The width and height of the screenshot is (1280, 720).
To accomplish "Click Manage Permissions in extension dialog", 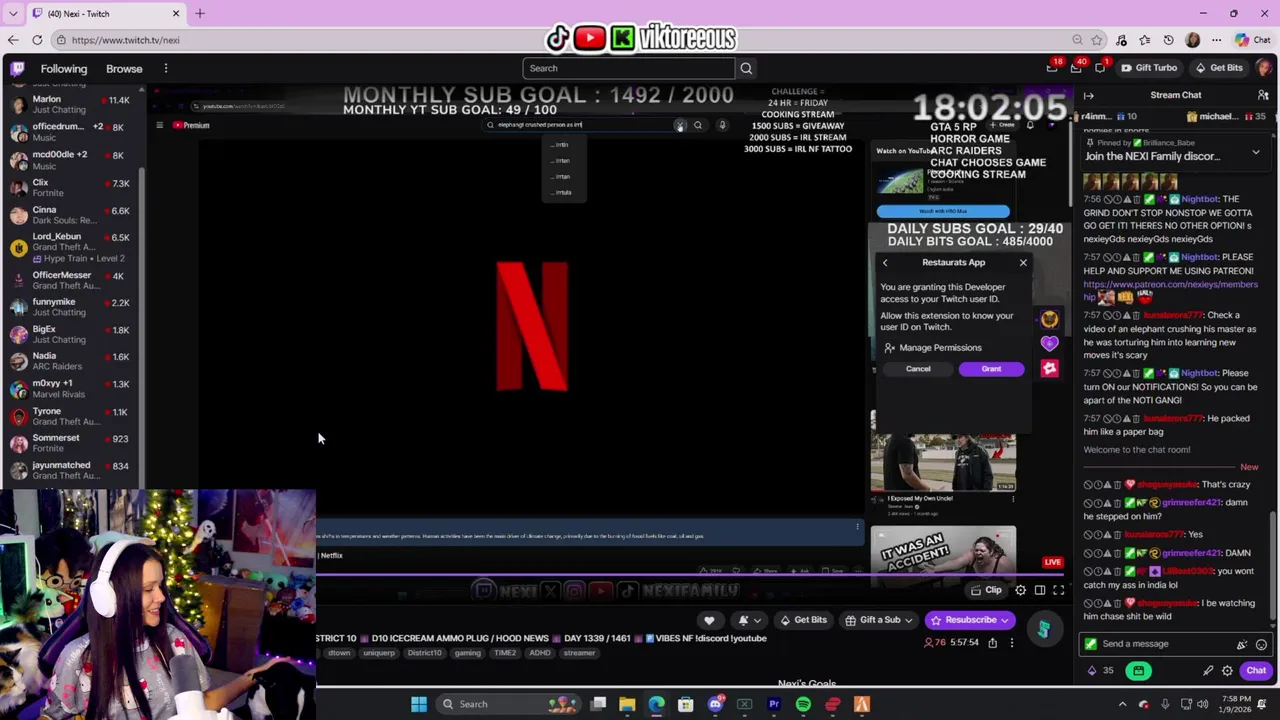I will tap(932, 348).
